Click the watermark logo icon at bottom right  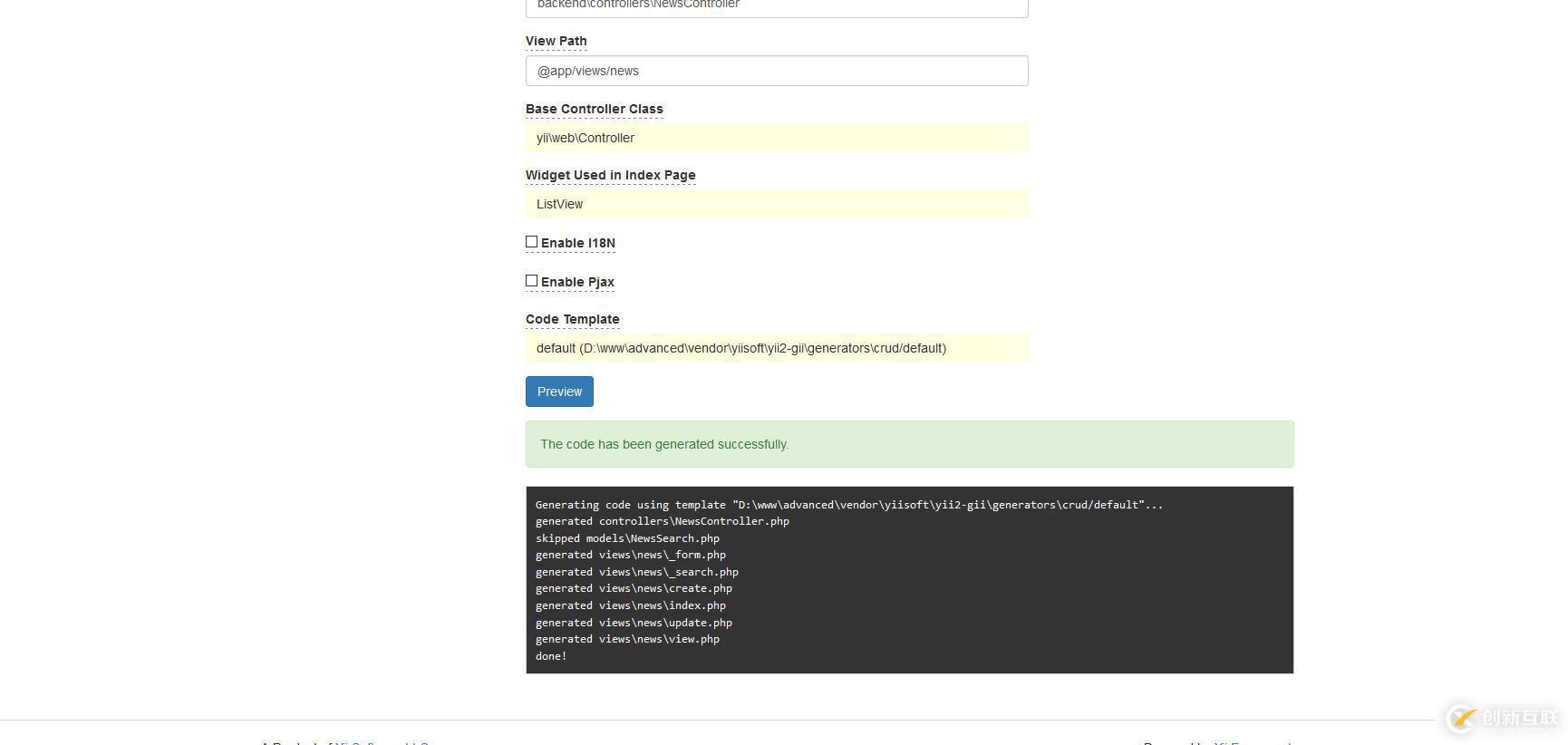1461,719
